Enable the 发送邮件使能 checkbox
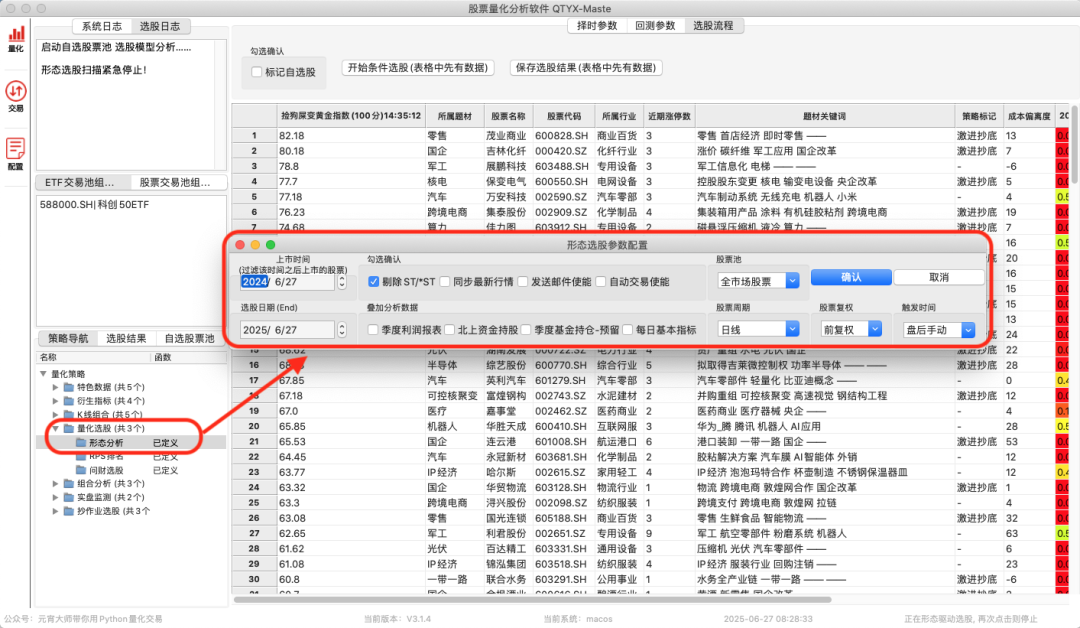The image size is (1080, 628). point(523,282)
